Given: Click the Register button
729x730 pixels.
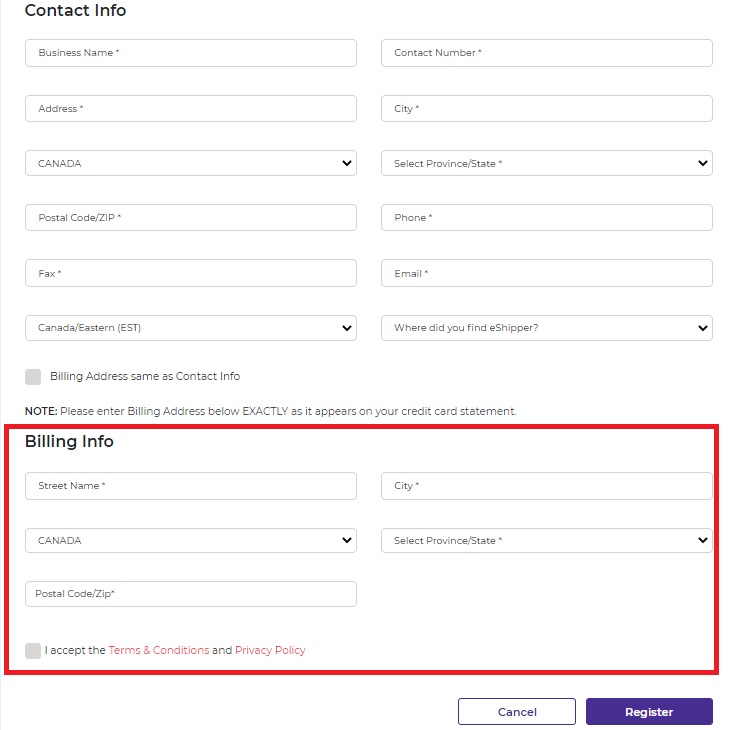Looking at the screenshot, I should tap(648, 712).
